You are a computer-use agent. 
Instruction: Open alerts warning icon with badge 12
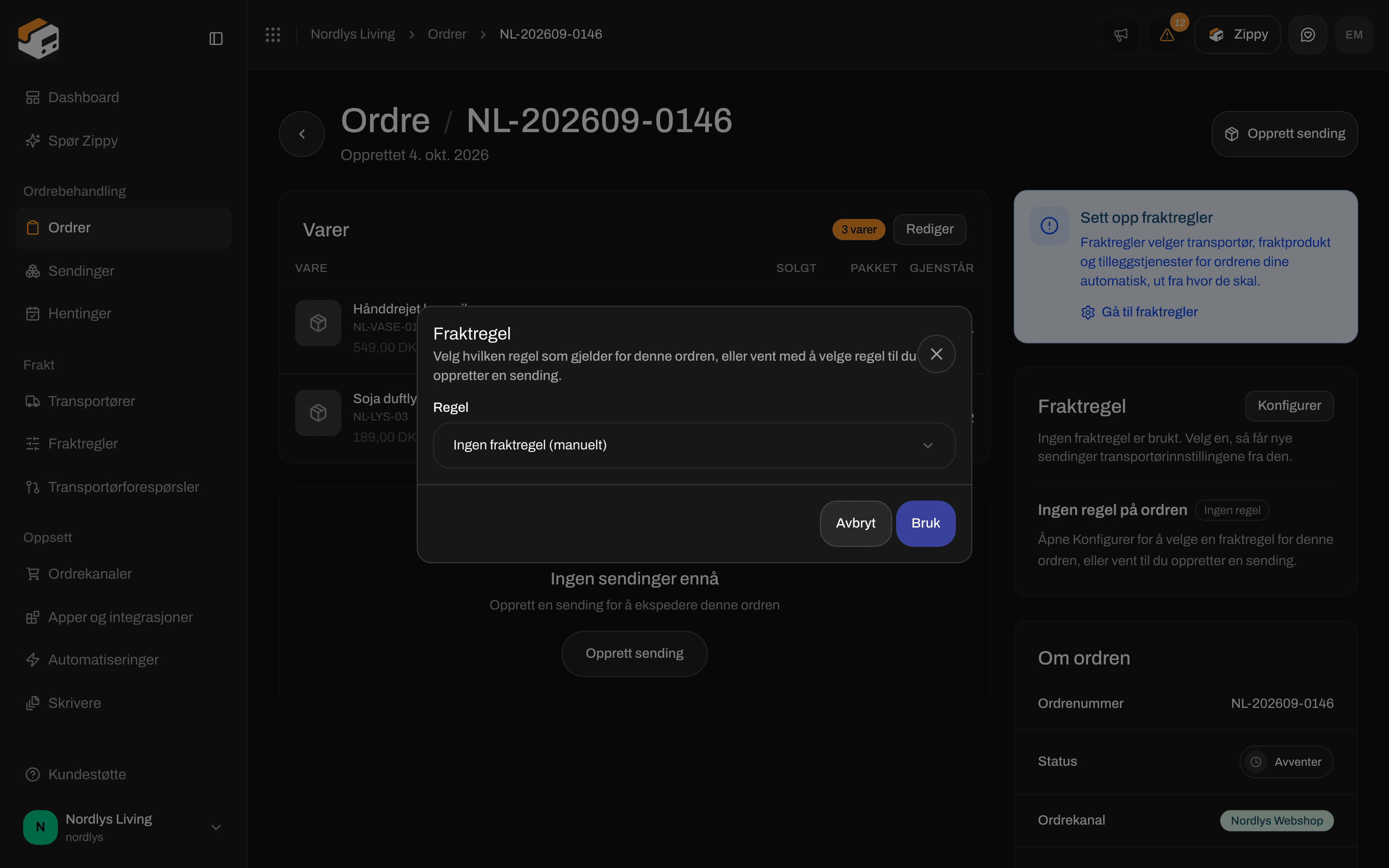(x=1167, y=34)
